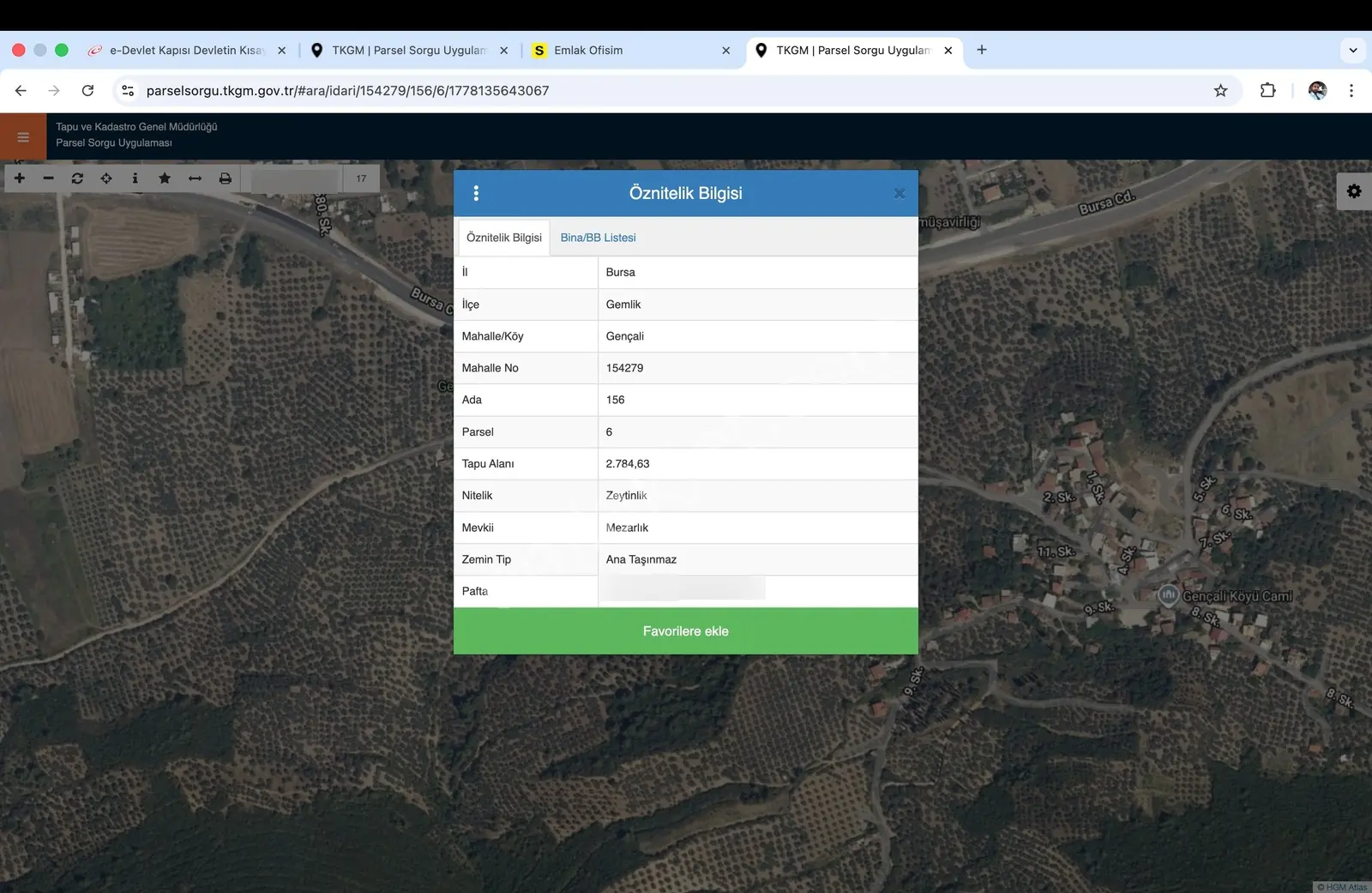Image resolution: width=1372 pixels, height=893 pixels.
Task: Click Tapu ve Kadastro Genel Müdürlüğü header text
Action: 136,127
